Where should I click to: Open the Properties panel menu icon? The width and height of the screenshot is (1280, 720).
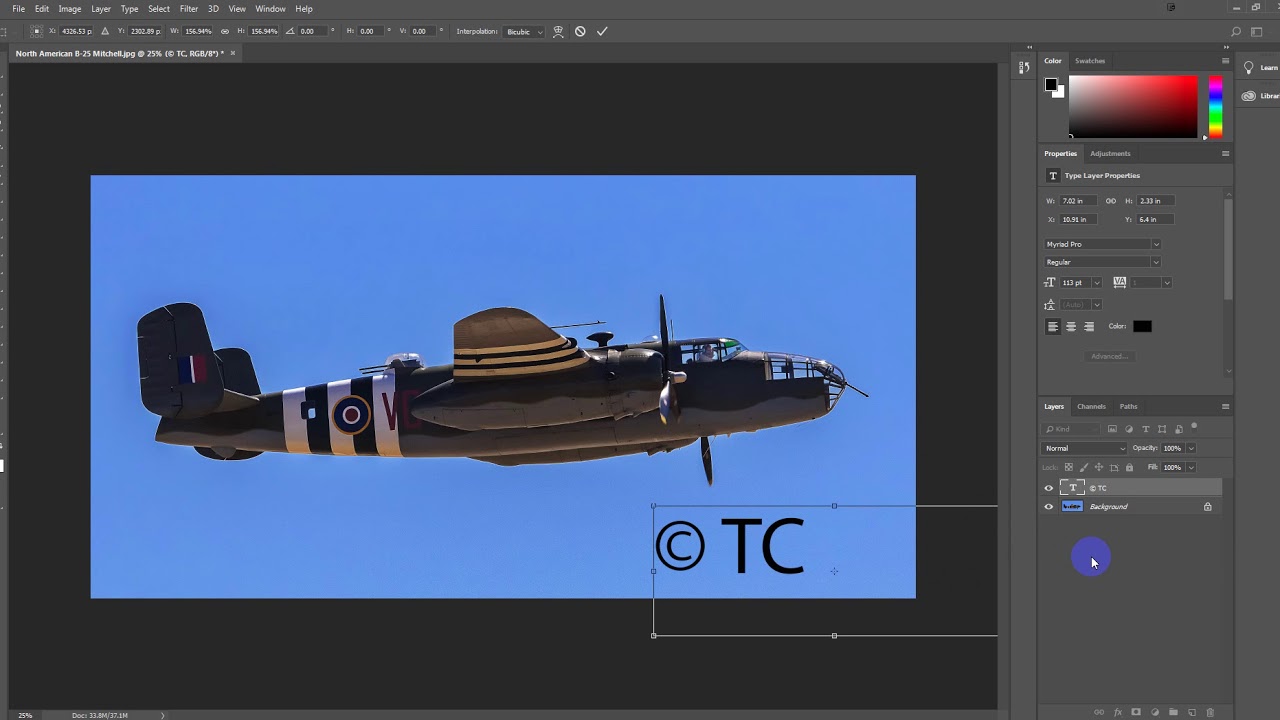1225,154
